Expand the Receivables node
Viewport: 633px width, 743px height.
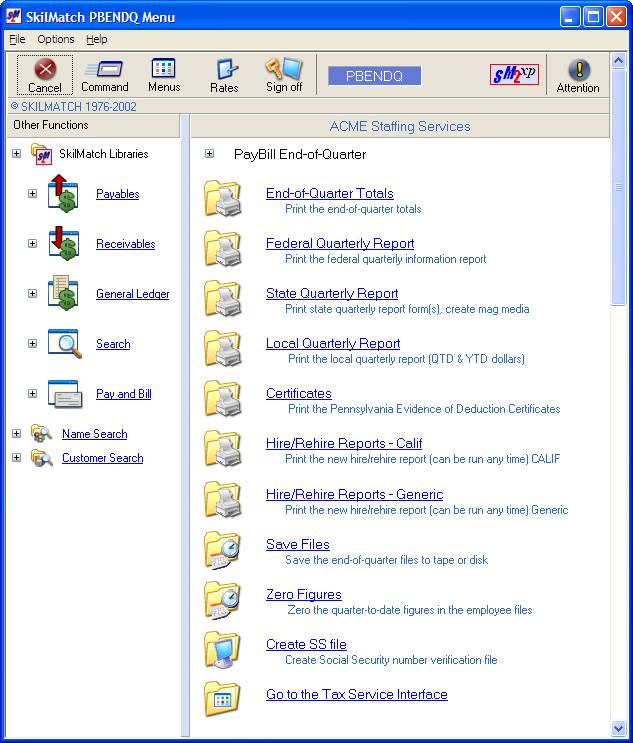(32, 244)
